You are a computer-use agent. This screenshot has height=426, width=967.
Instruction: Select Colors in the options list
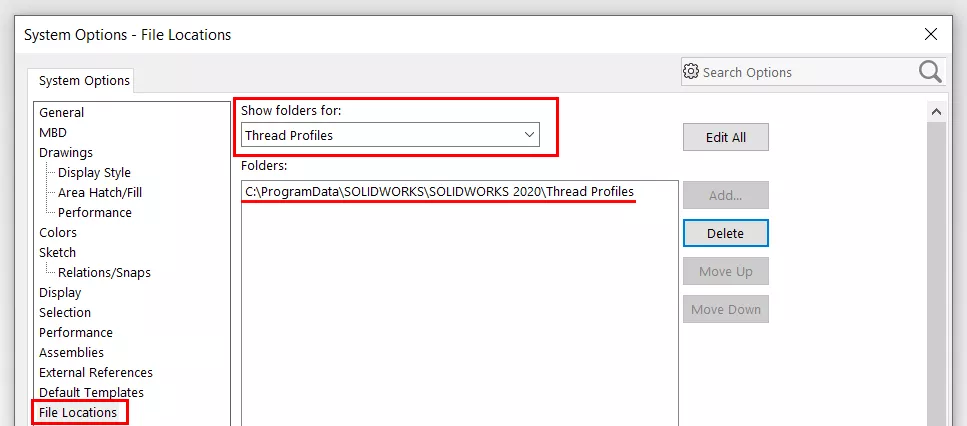pos(58,233)
